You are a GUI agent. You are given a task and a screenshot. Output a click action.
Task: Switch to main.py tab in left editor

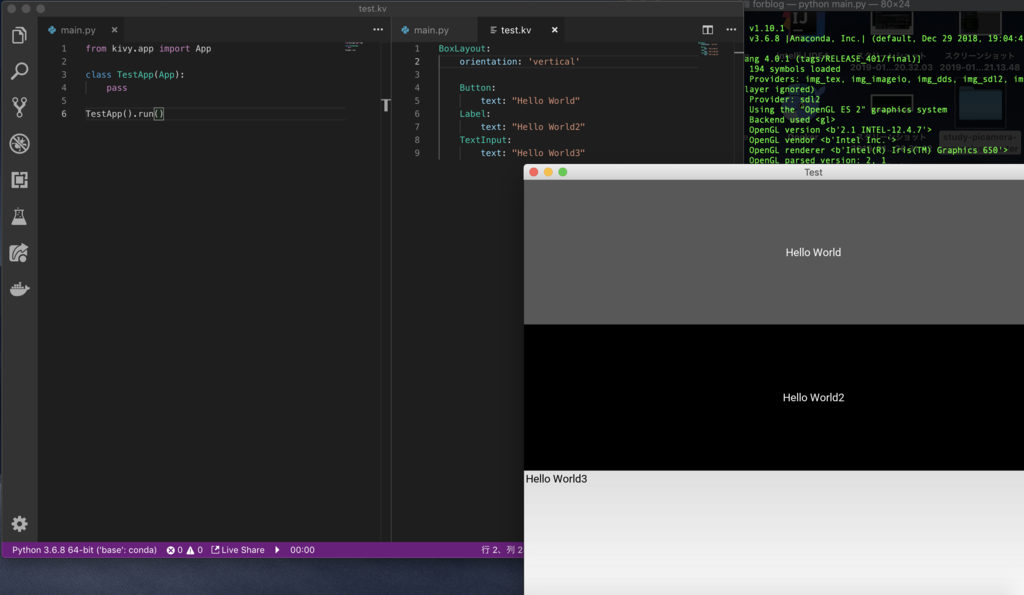click(78, 30)
